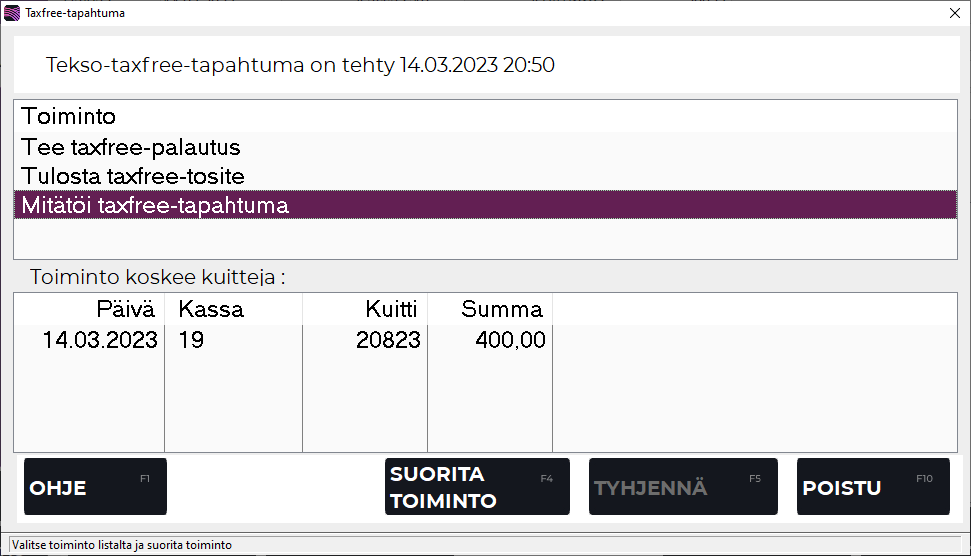Select receipt date 14.03.2023 cell
The height and width of the screenshot is (556, 971).
point(100,340)
